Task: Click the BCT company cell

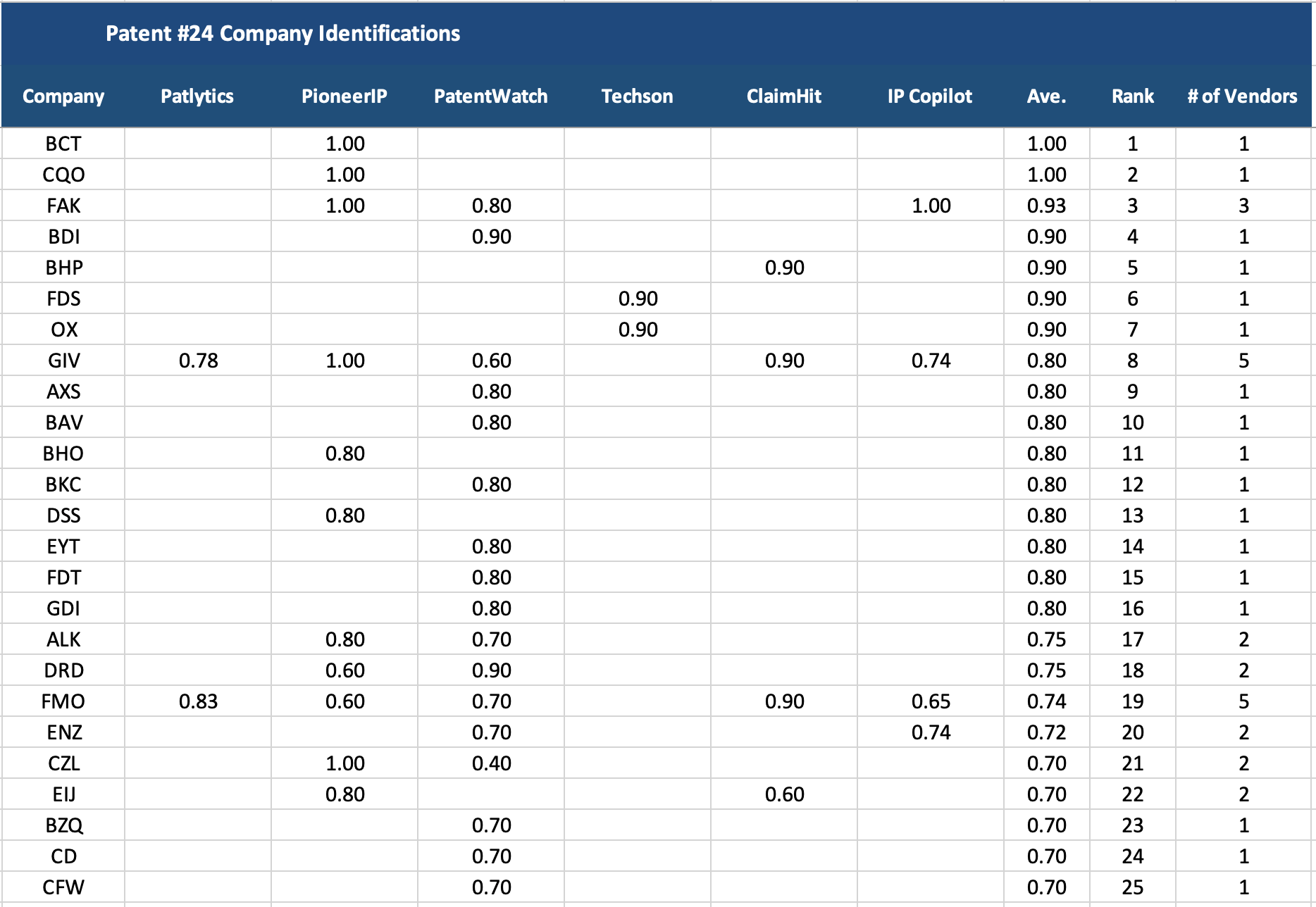Action: click(63, 144)
